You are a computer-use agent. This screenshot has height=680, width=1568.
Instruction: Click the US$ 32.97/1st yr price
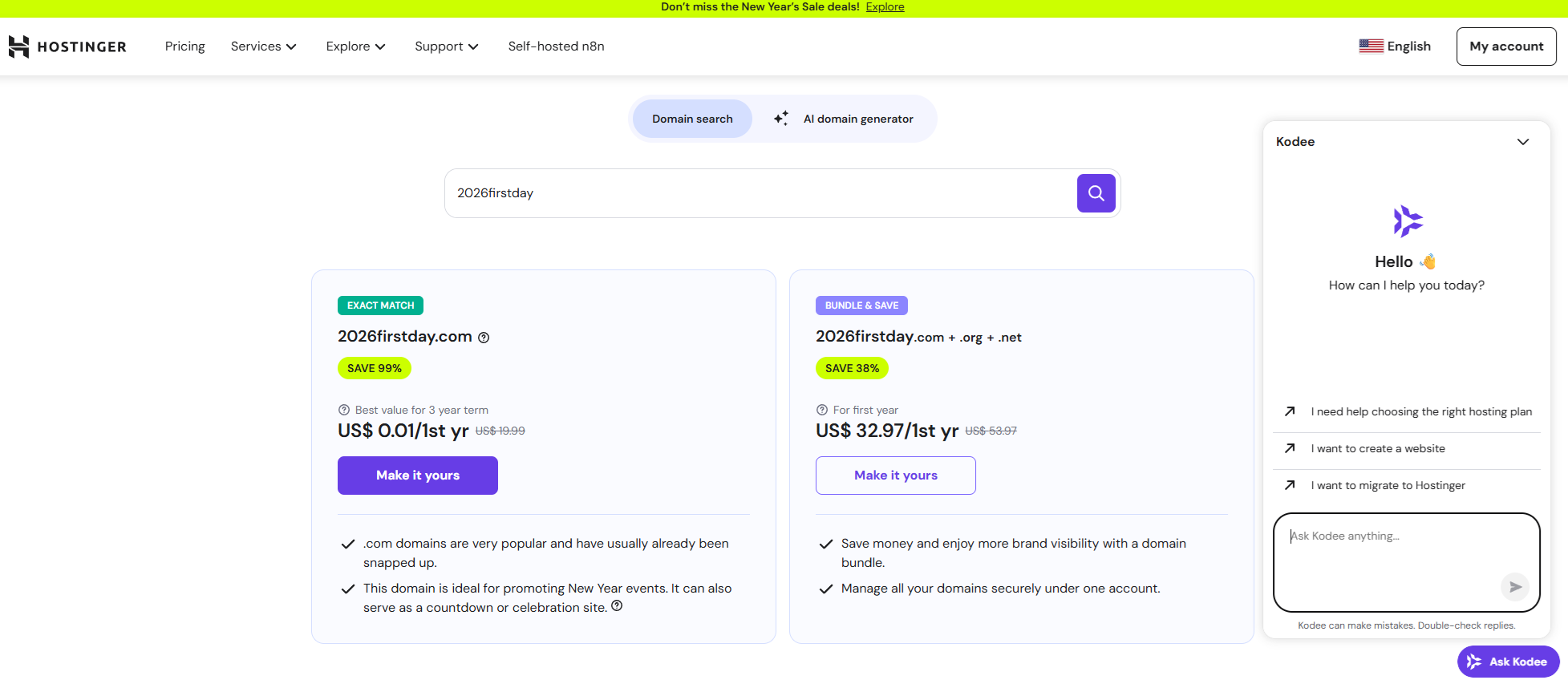(887, 431)
